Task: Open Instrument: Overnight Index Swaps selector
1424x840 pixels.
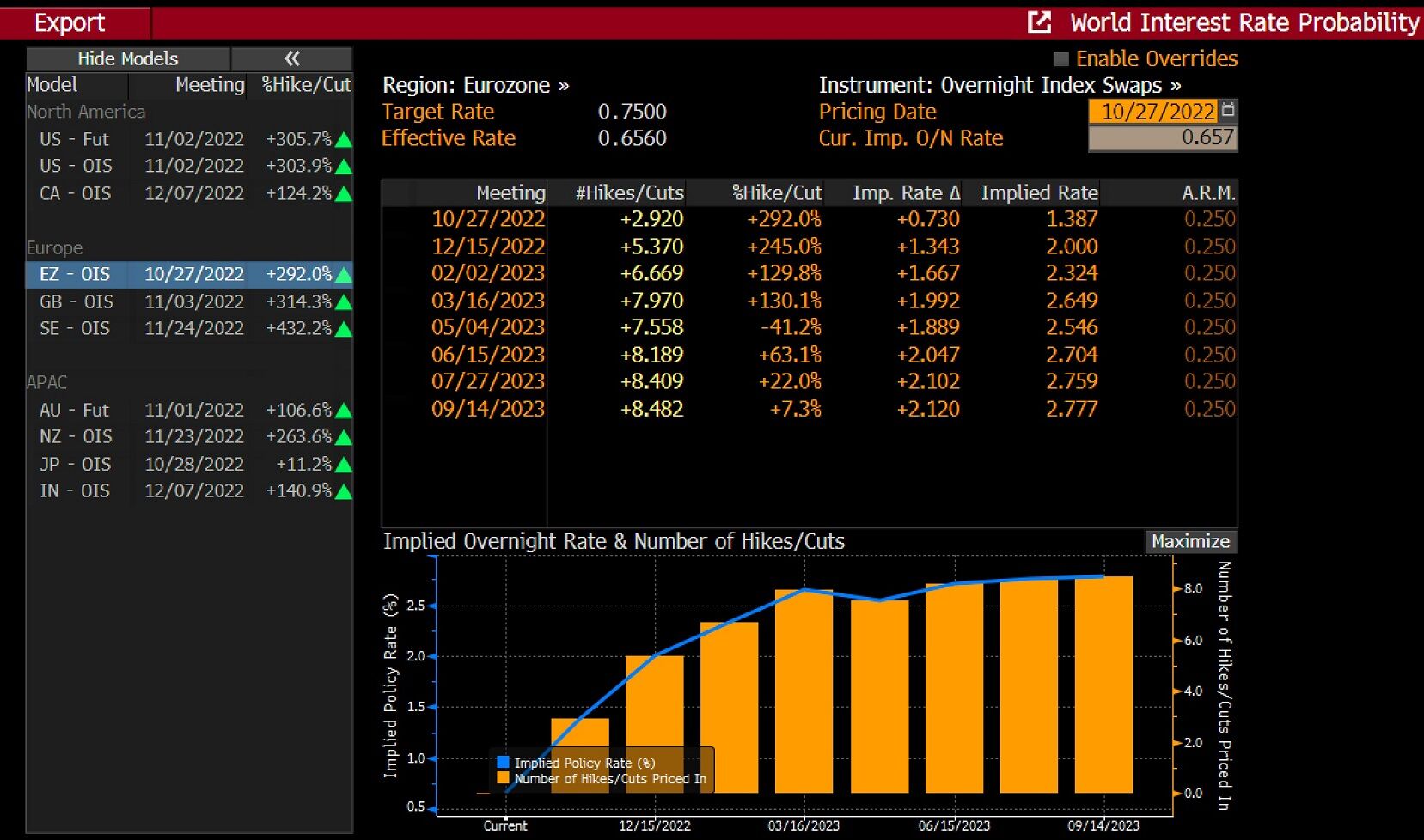Action: (x=999, y=85)
